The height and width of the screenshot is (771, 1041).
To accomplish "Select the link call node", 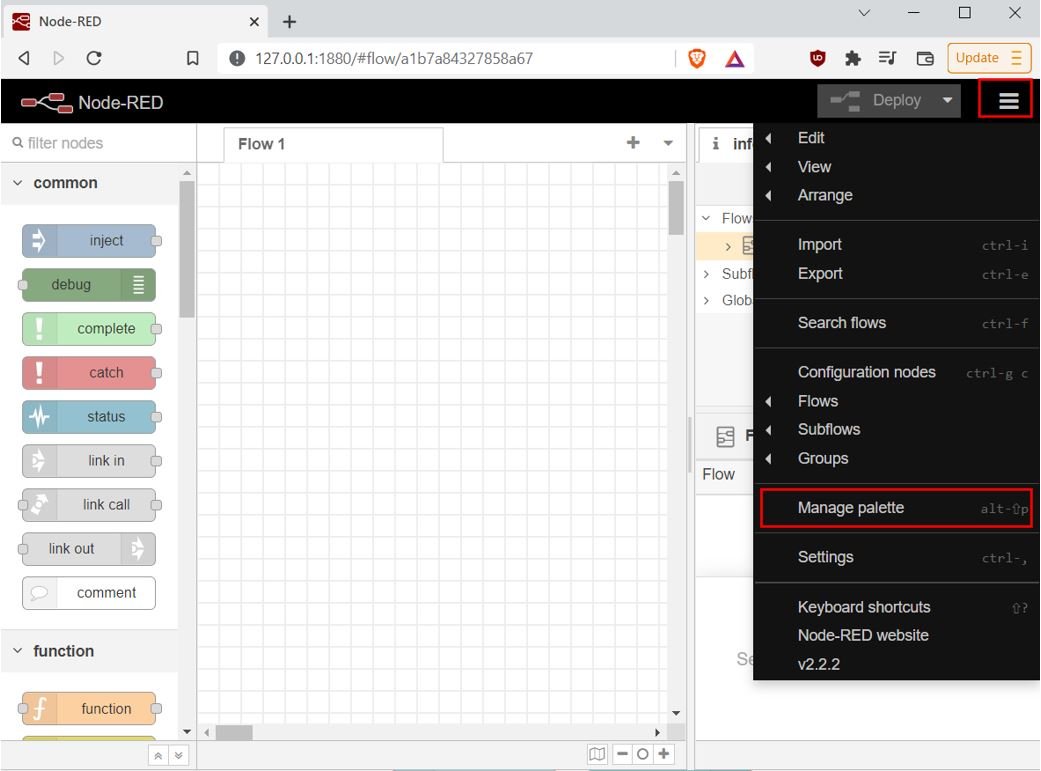I will coord(90,504).
